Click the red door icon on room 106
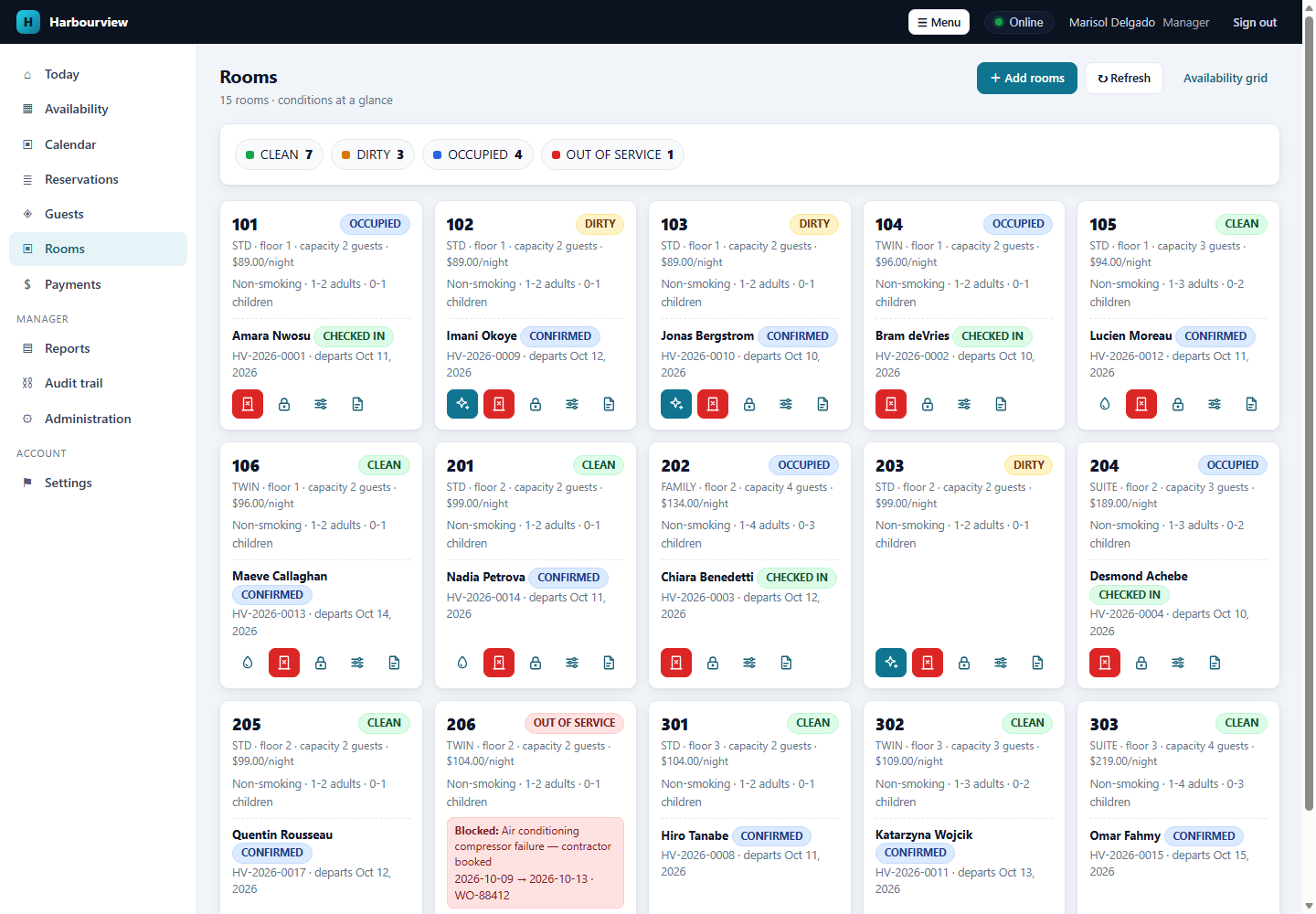The width and height of the screenshot is (1316, 914). 284,663
